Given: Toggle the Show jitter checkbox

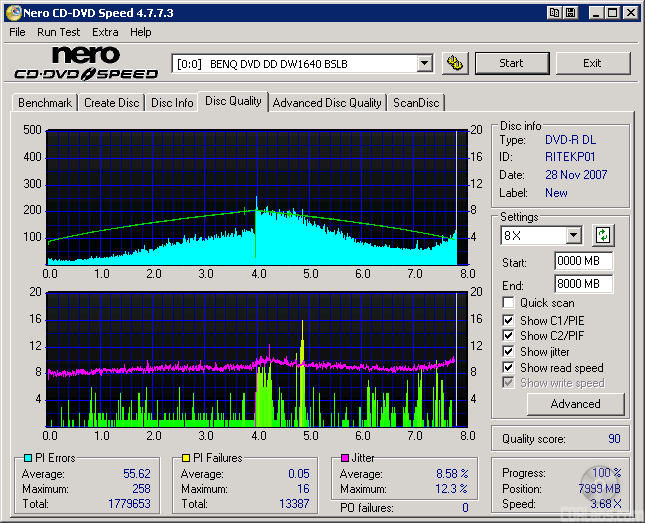Looking at the screenshot, I should [x=509, y=352].
